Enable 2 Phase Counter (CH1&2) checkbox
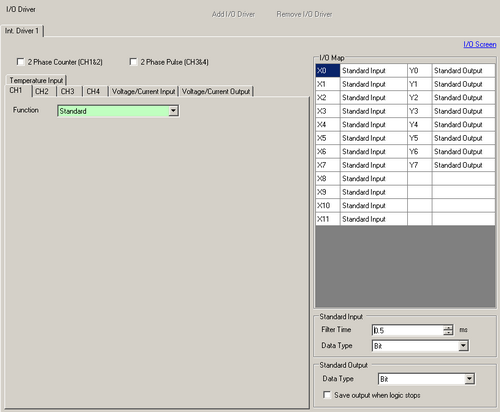This screenshot has width=500, height=412. [x=21, y=62]
